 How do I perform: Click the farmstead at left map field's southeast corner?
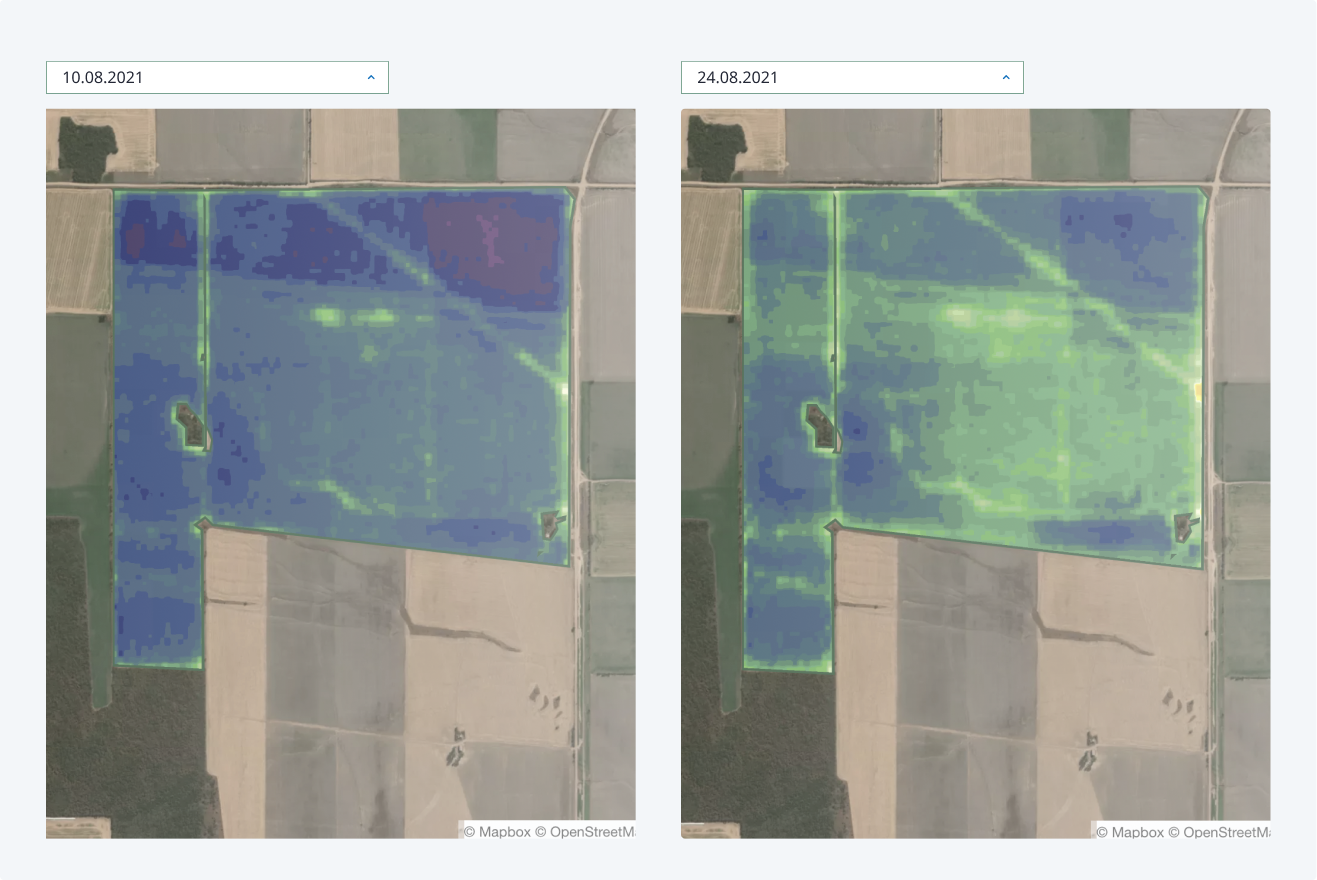(551, 522)
